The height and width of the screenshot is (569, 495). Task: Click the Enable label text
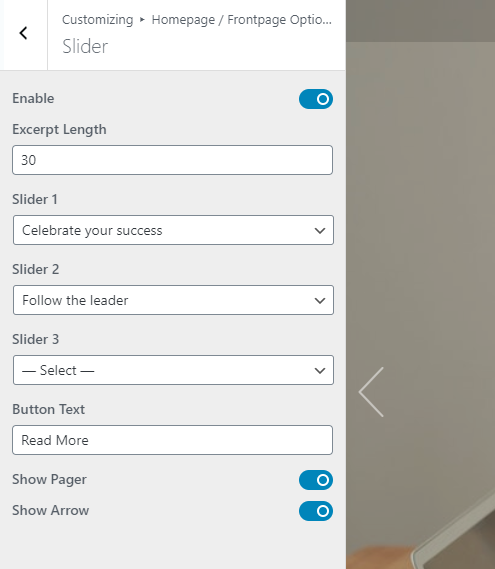click(x=33, y=99)
